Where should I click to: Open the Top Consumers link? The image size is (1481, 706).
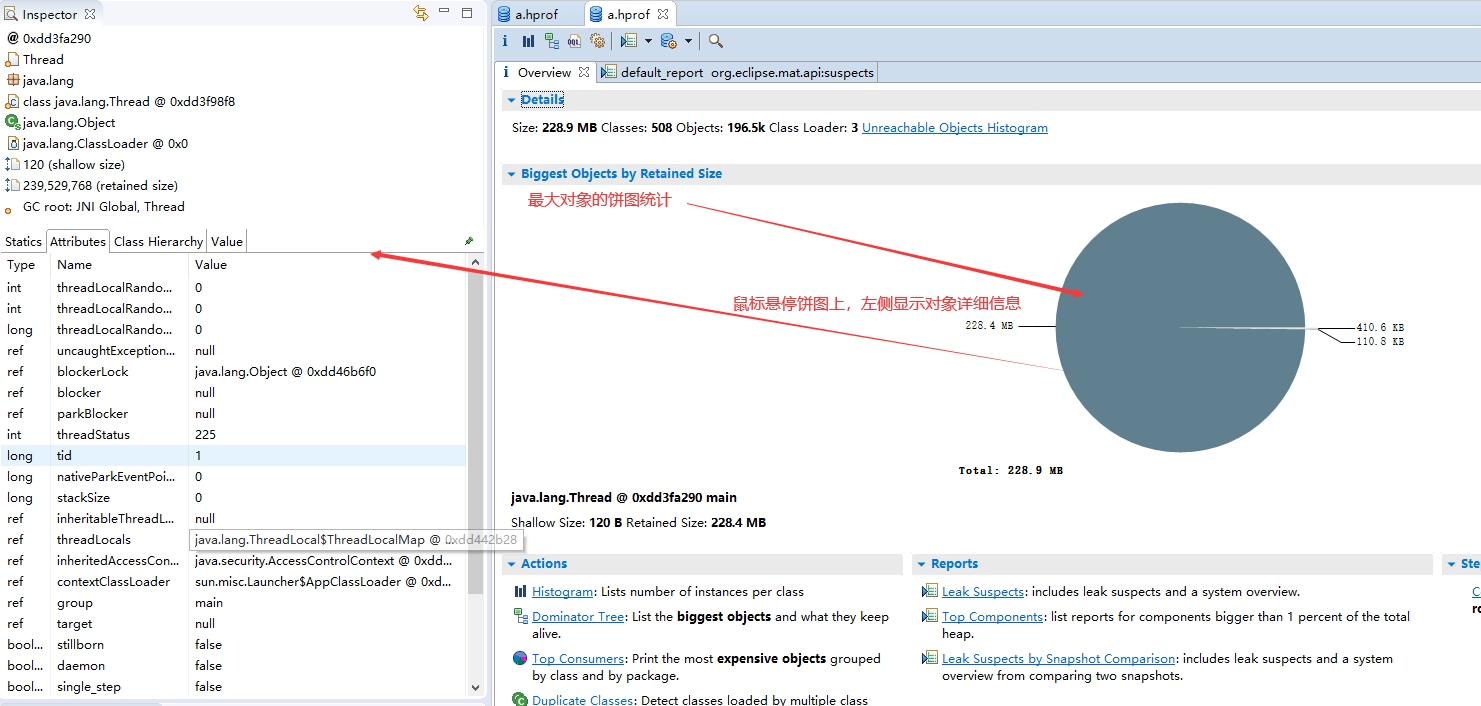coord(578,659)
